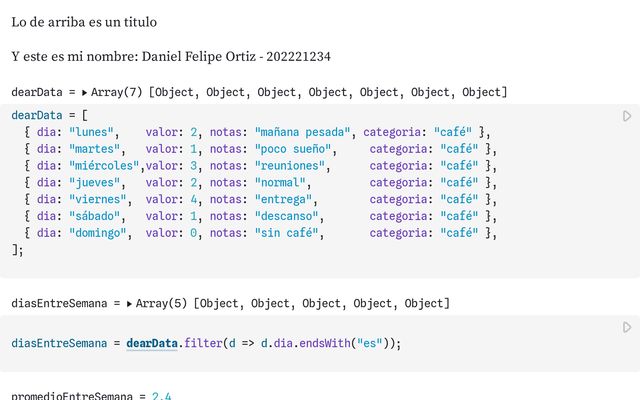Click valor number 4 in viernes row
The height and width of the screenshot is (400, 640).
[193, 199]
